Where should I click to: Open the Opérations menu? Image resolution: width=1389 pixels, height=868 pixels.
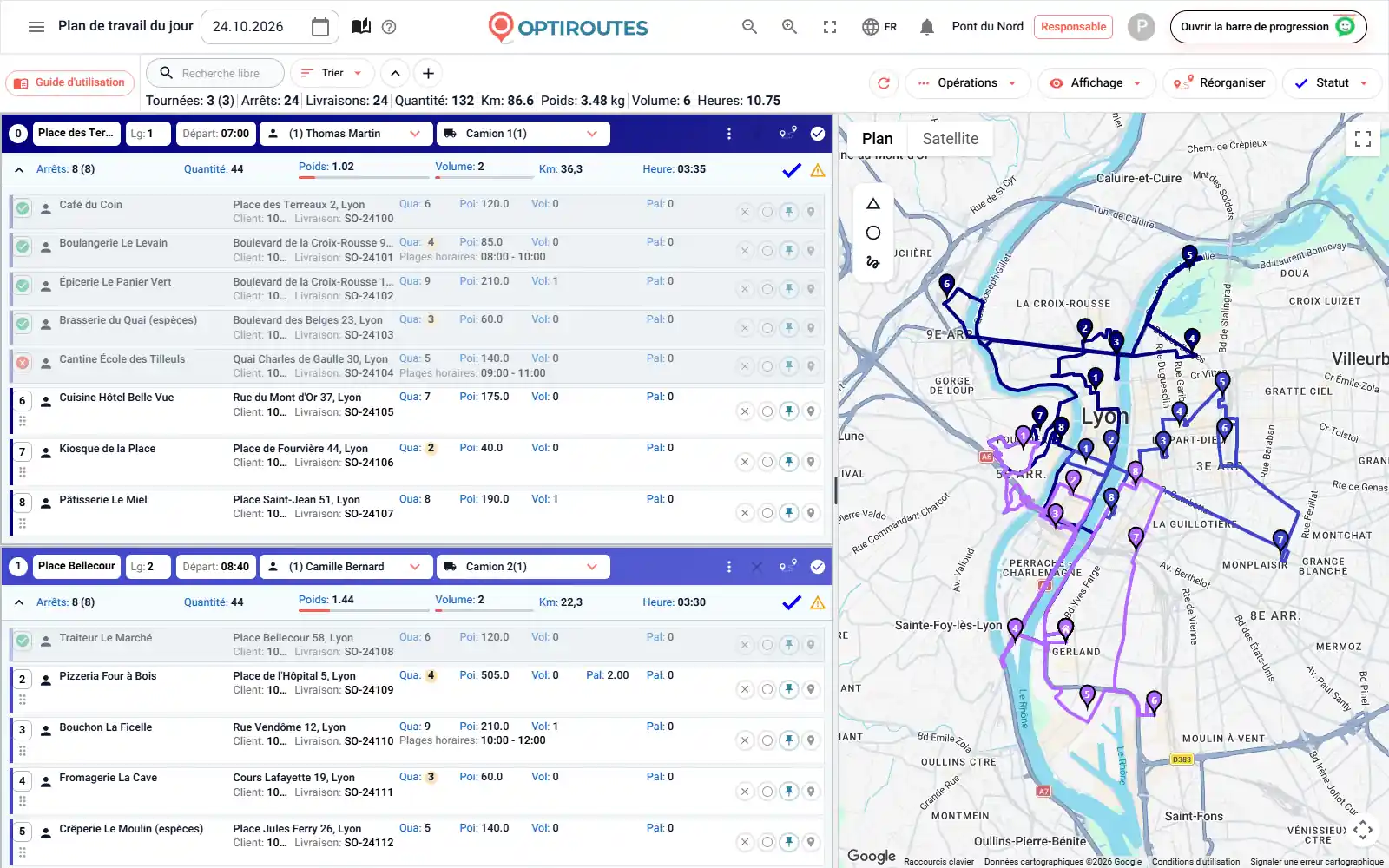click(x=967, y=83)
